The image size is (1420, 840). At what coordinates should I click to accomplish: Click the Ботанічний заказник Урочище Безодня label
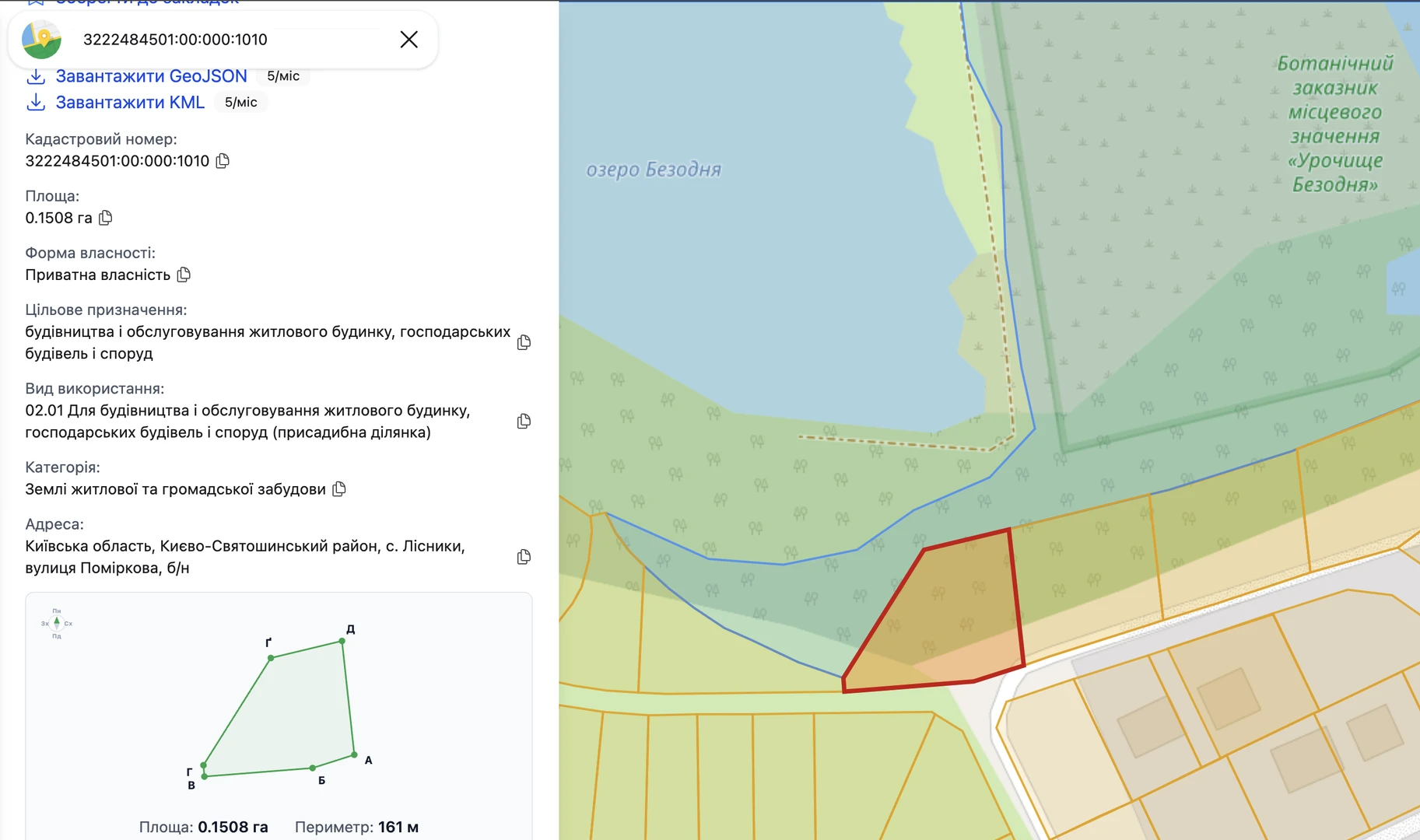1335,124
